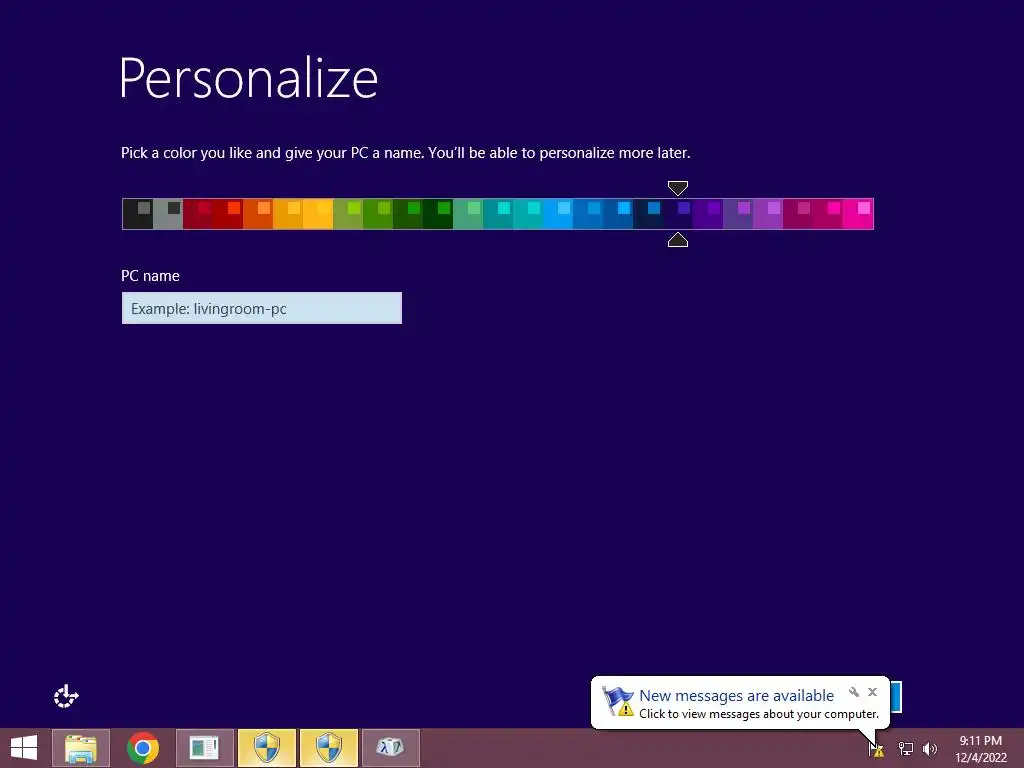The width and height of the screenshot is (1024, 768).
Task: Select the darkest green color swatch
Action: (x=438, y=214)
